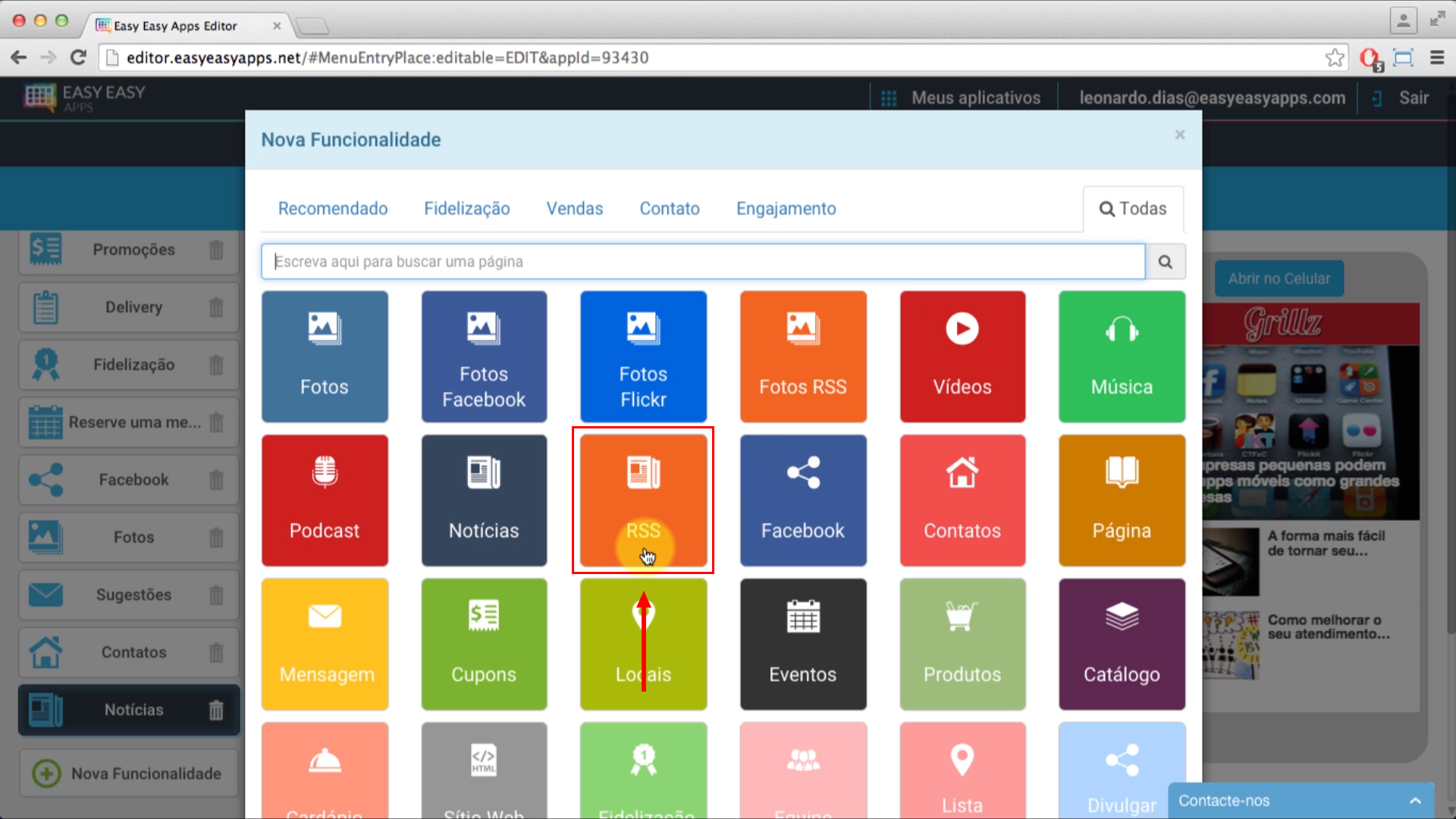This screenshot has width=1456, height=819.
Task: Select the Fotos Flickr icon
Action: 643,356
